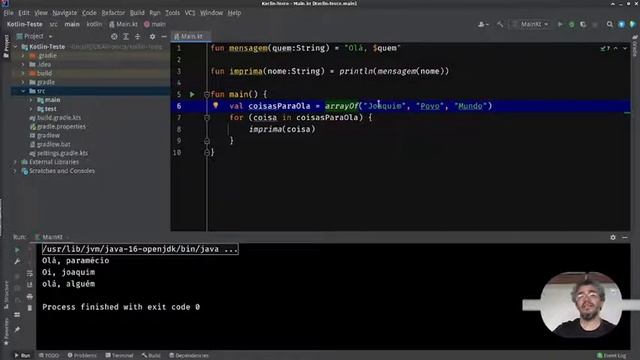640x360 pixels.
Task: Open the File menu
Action: coord(8,13)
